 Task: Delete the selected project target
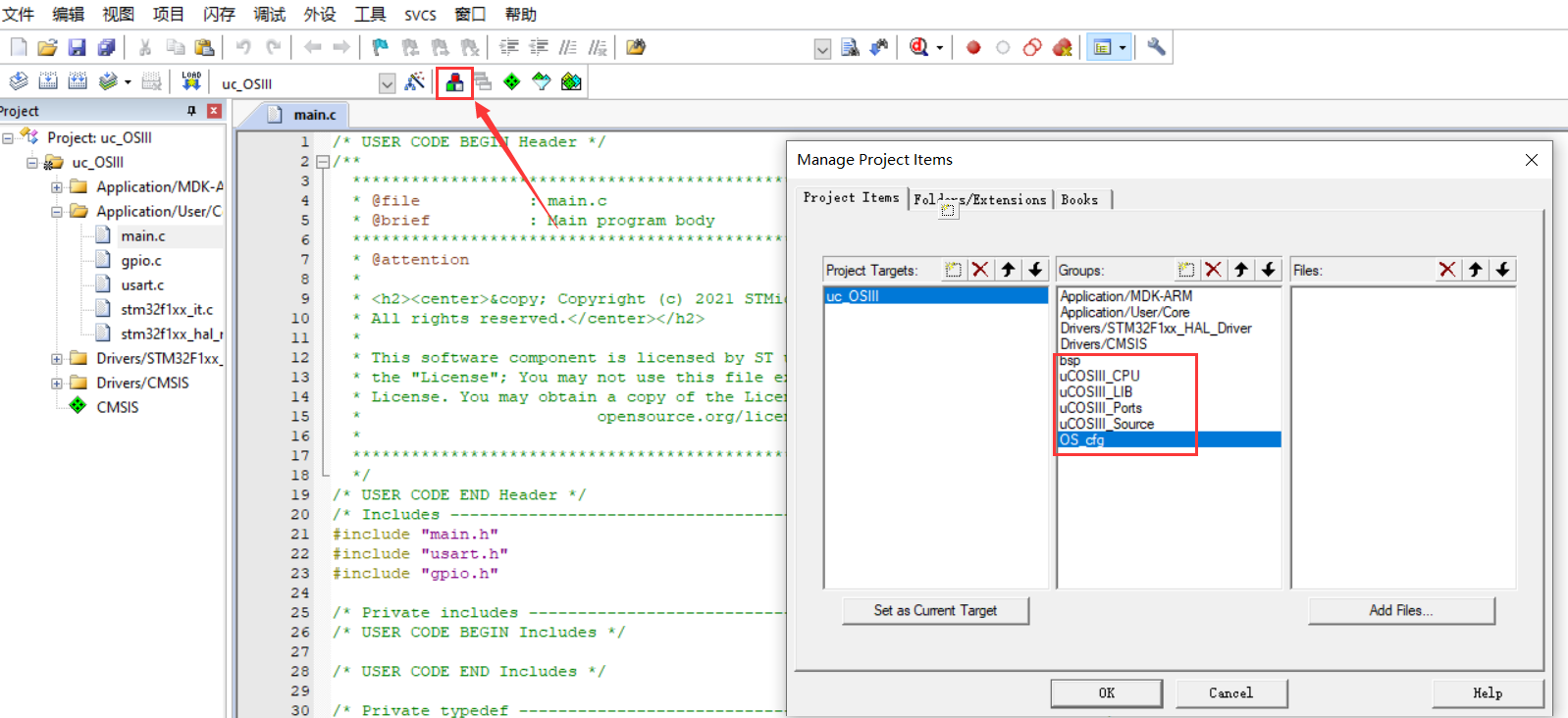tap(980, 270)
